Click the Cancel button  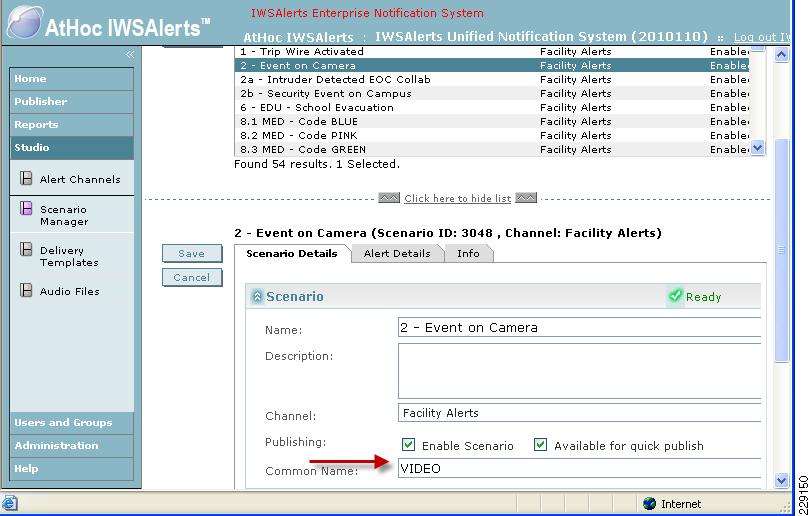point(192,277)
